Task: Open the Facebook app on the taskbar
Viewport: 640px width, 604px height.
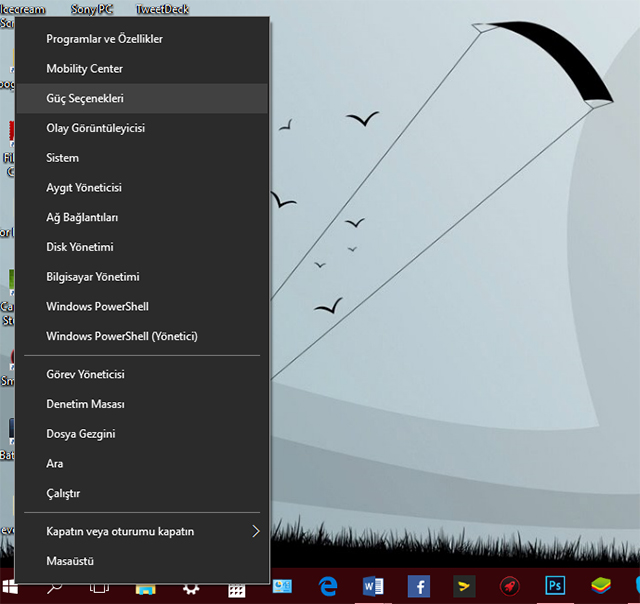Action: click(x=419, y=586)
